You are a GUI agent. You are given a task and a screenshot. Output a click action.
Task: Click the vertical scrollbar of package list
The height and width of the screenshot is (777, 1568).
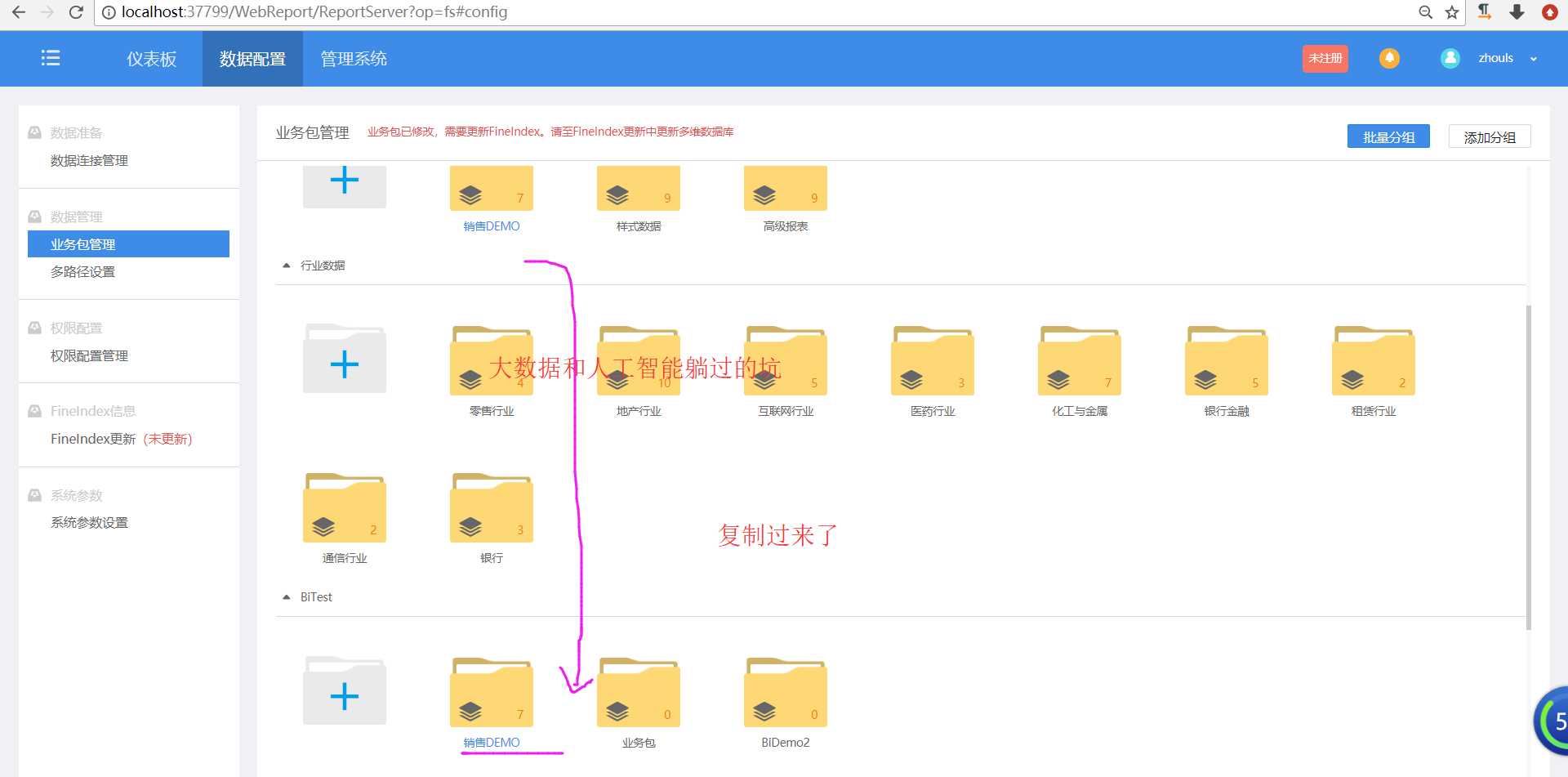coord(1528,466)
